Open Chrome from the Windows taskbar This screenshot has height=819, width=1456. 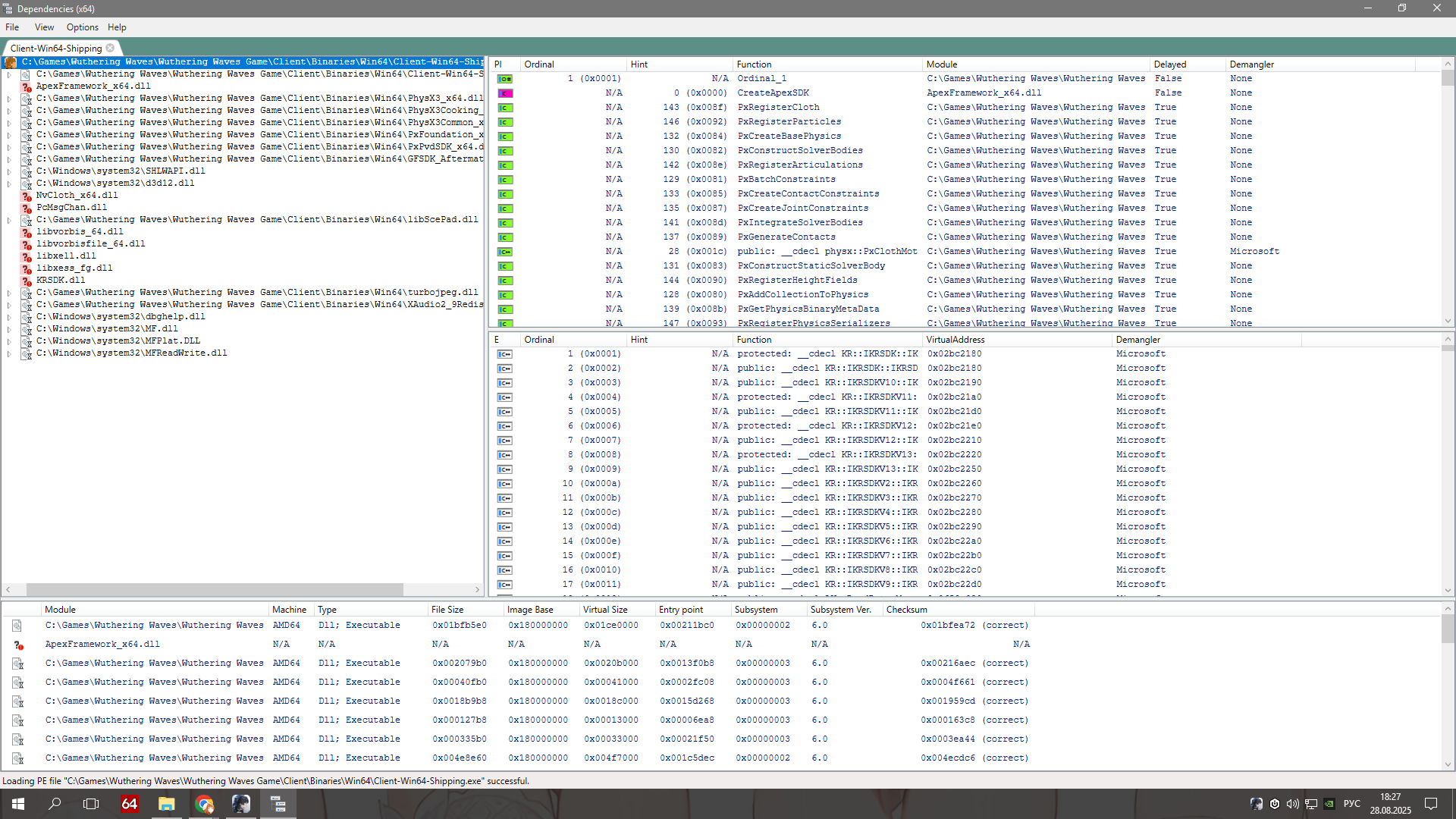click(x=204, y=804)
